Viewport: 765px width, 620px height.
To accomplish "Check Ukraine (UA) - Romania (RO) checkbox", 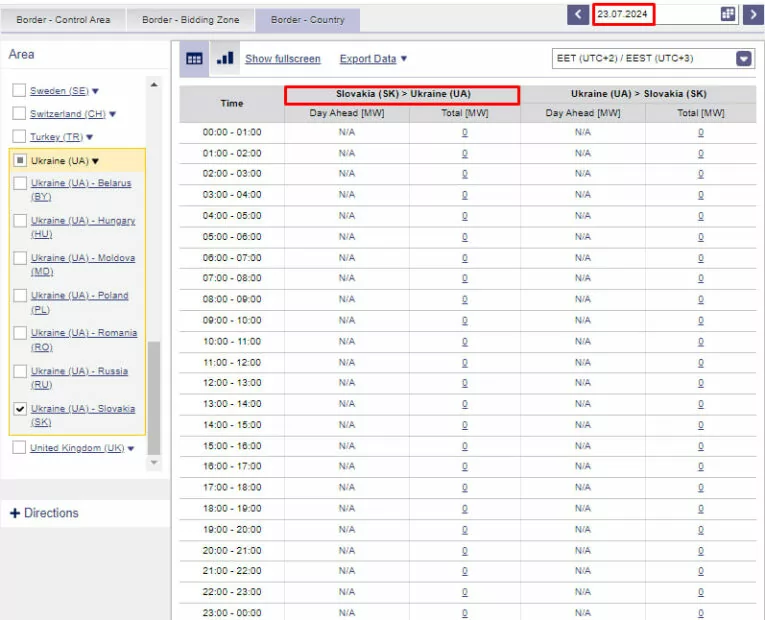I will pos(20,333).
